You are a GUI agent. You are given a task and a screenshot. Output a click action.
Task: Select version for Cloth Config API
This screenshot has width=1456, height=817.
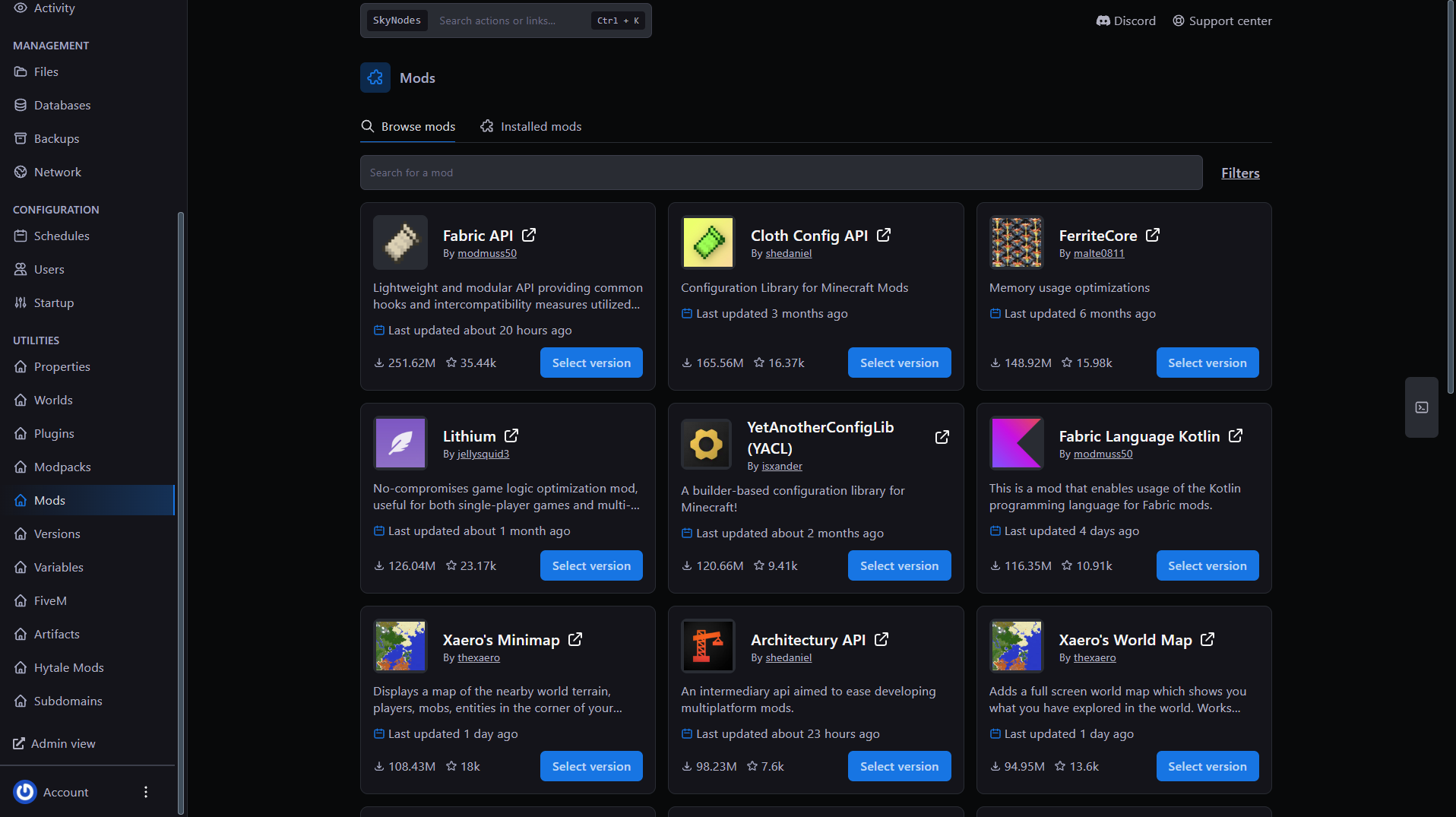pos(899,363)
